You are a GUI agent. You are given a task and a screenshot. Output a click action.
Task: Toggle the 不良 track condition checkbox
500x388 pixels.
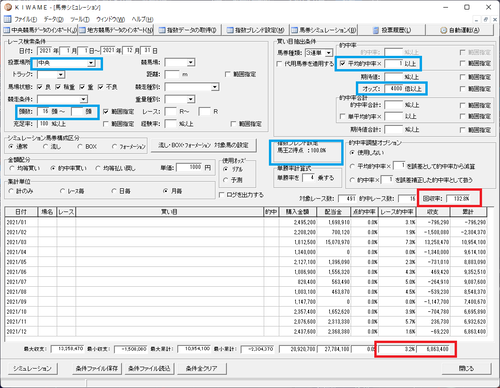click(x=101, y=87)
